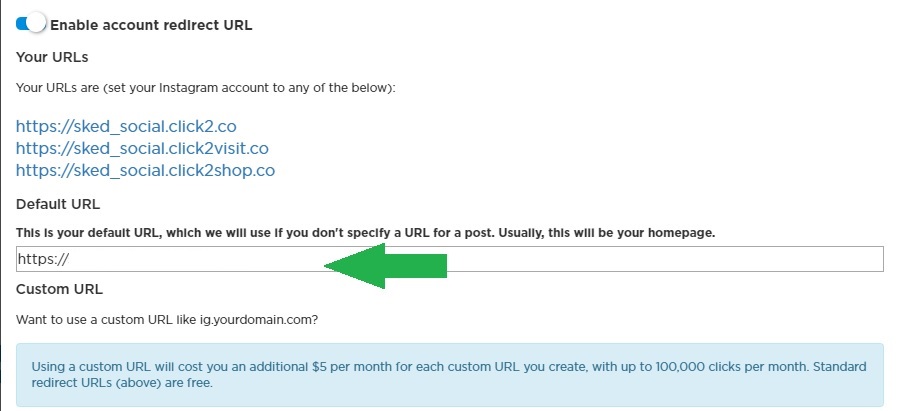Click the https:// text in the URL field

tap(43, 259)
